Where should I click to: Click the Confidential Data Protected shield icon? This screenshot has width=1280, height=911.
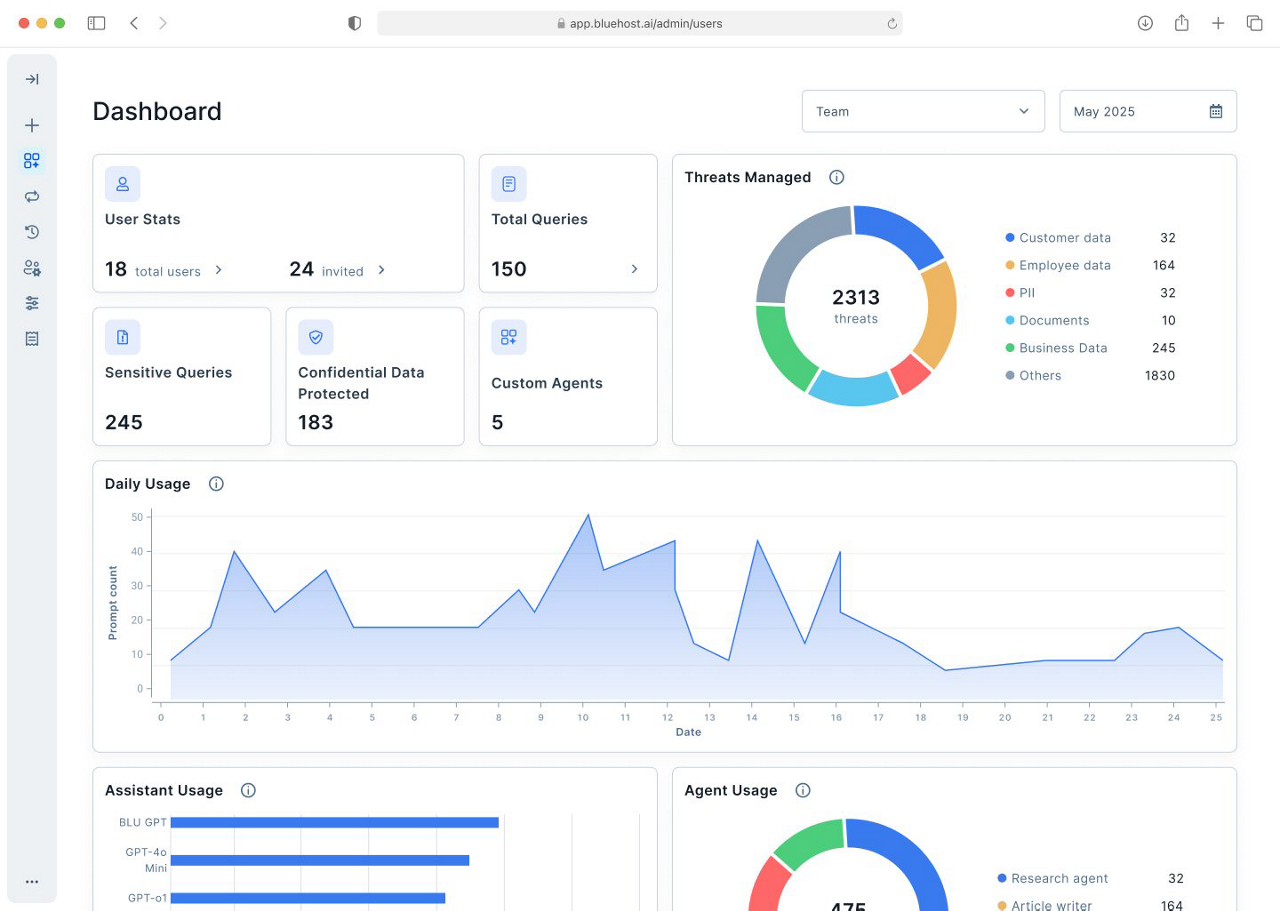coord(316,337)
